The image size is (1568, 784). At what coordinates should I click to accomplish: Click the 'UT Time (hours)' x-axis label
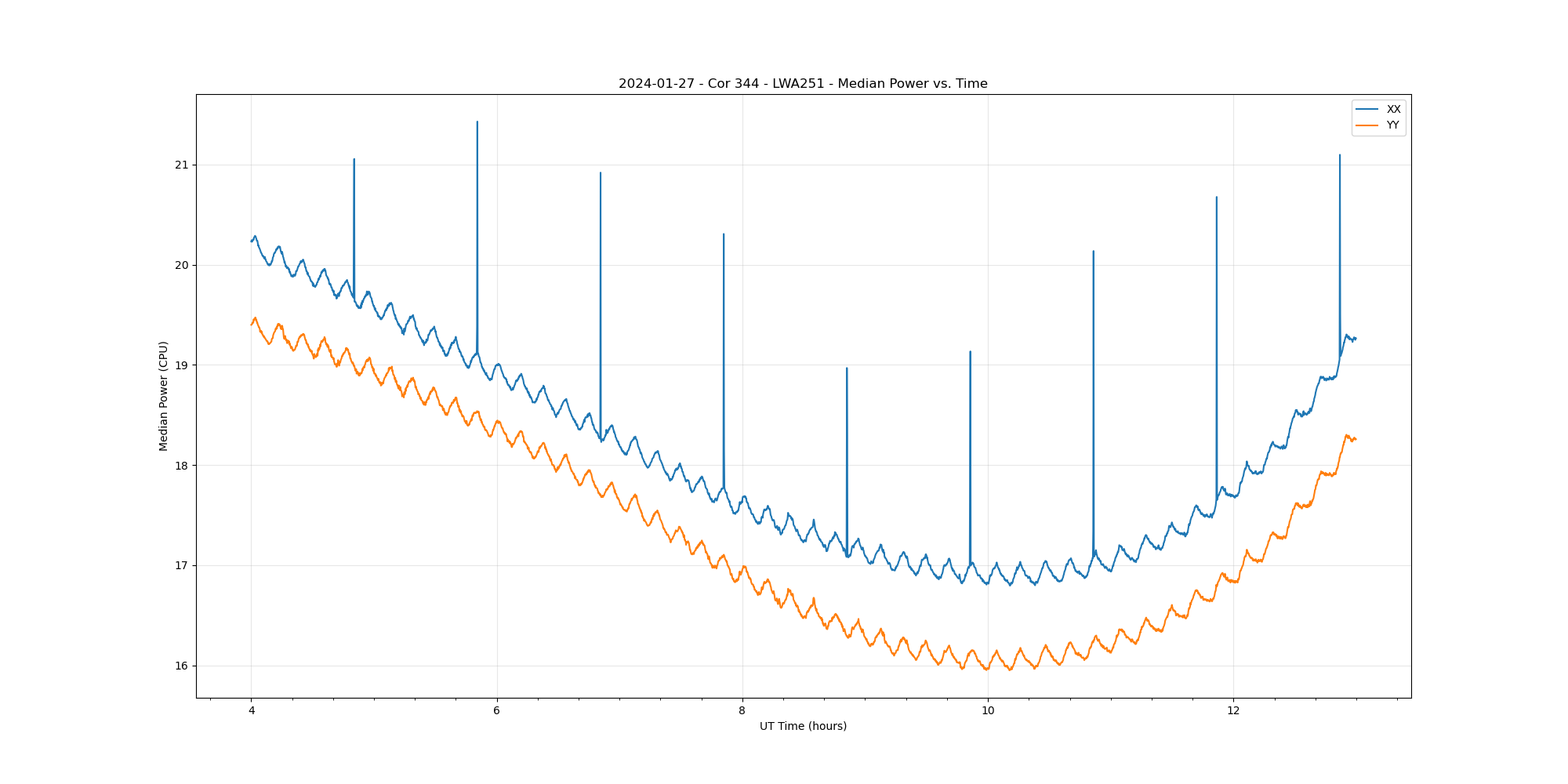click(803, 726)
